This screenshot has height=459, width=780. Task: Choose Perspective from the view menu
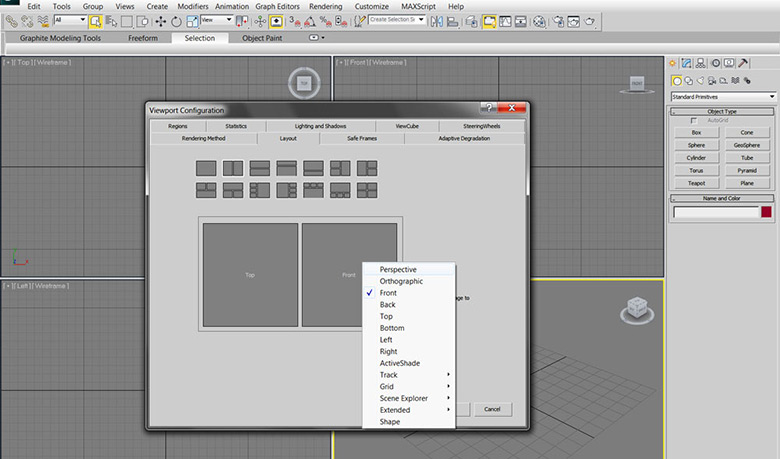[x=398, y=270]
